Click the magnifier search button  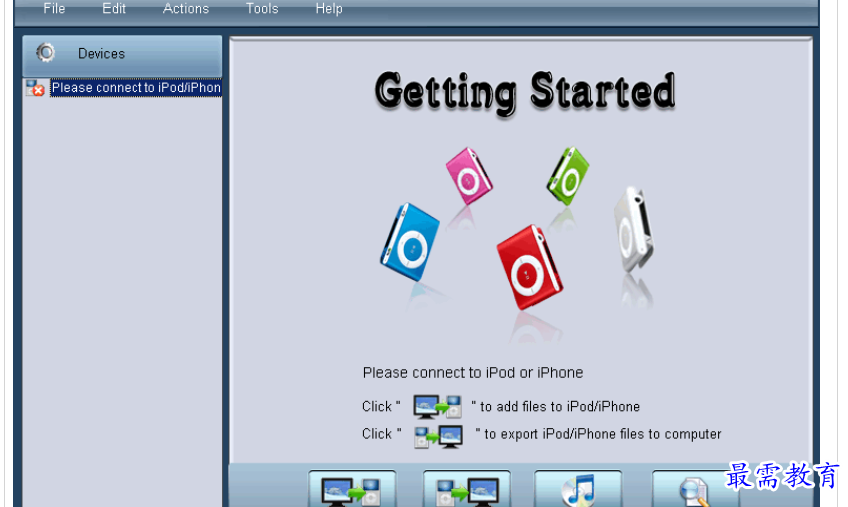[x=694, y=489]
